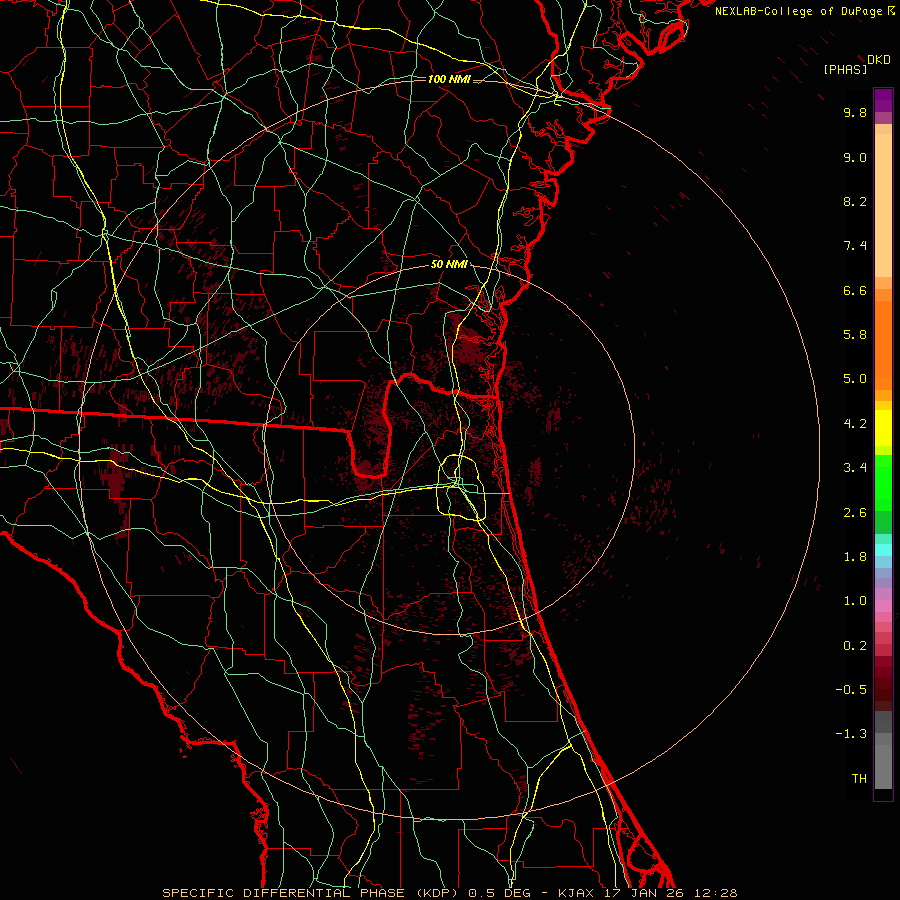The image size is (900, 900).
Task: Pick the cyan band near the 1.8 label
Action: coord(883,549)
